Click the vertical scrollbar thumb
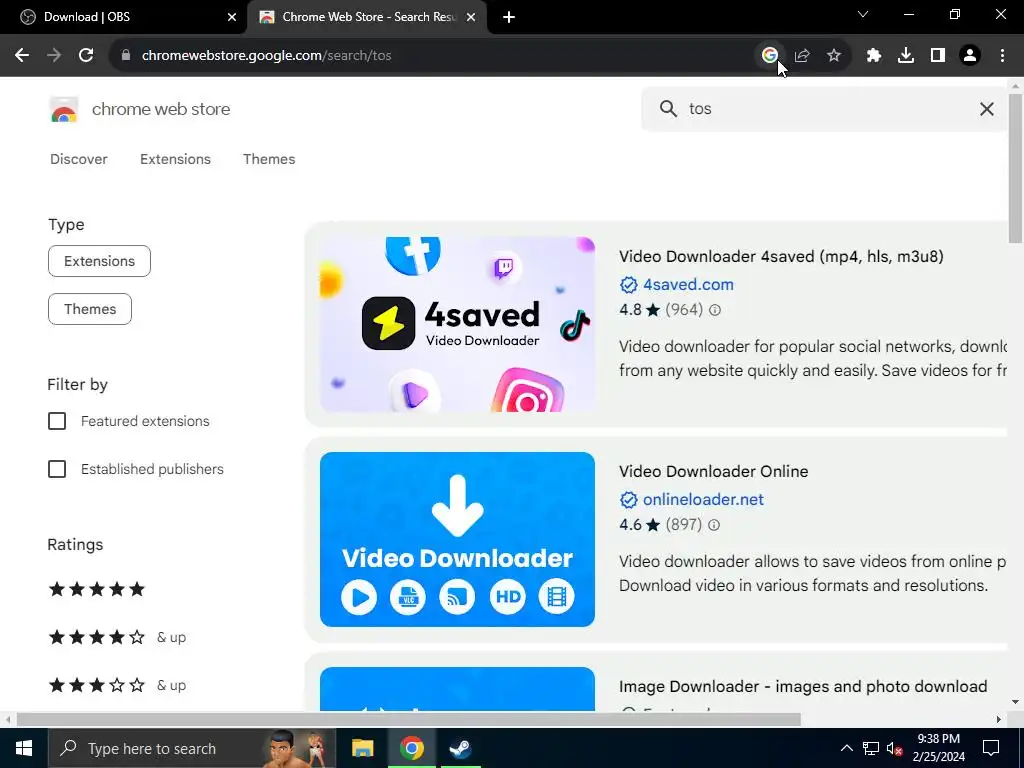1024x768 pixels. click(x=1015, y=168)
